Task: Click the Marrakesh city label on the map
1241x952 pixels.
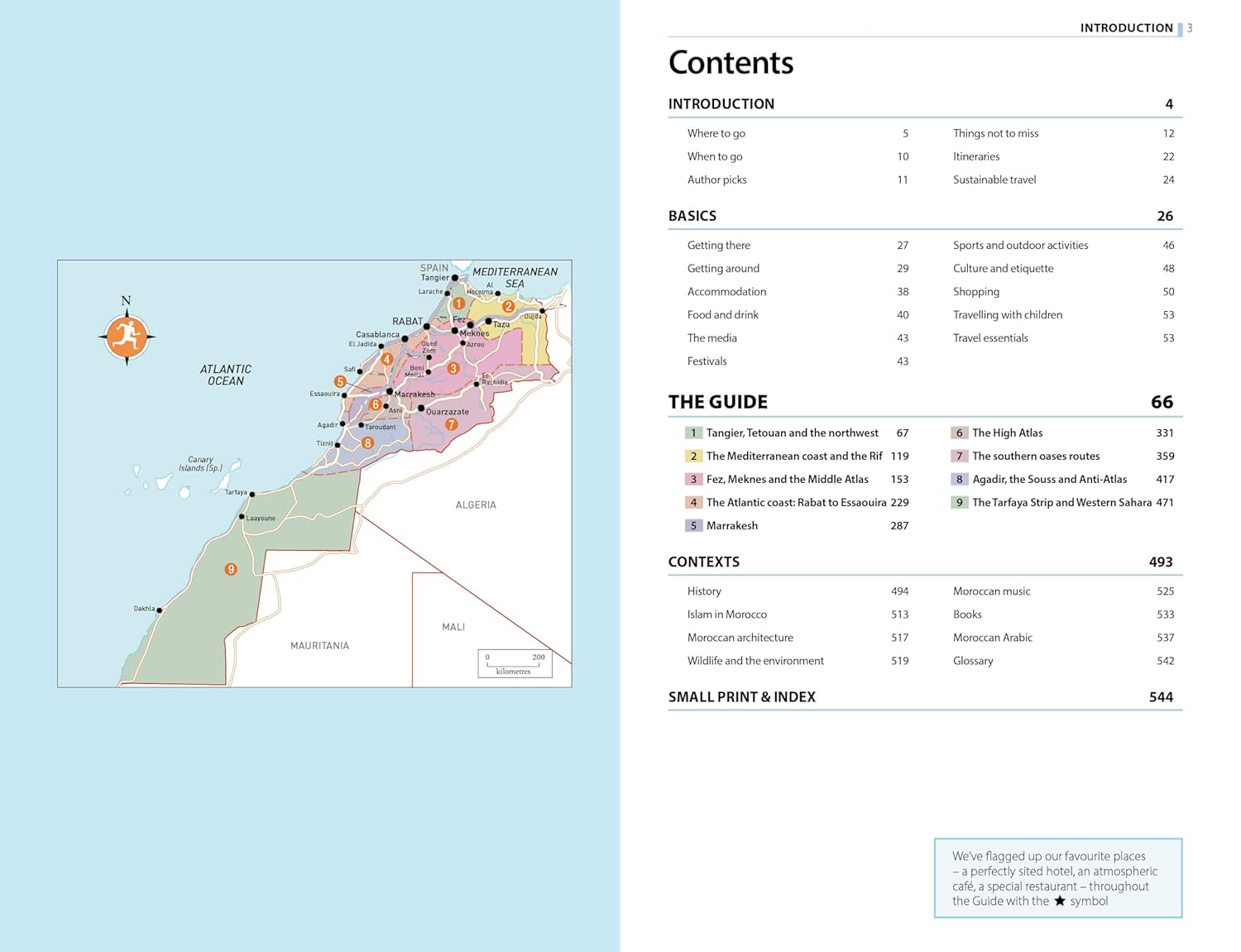Action: (x=414, y=395)
